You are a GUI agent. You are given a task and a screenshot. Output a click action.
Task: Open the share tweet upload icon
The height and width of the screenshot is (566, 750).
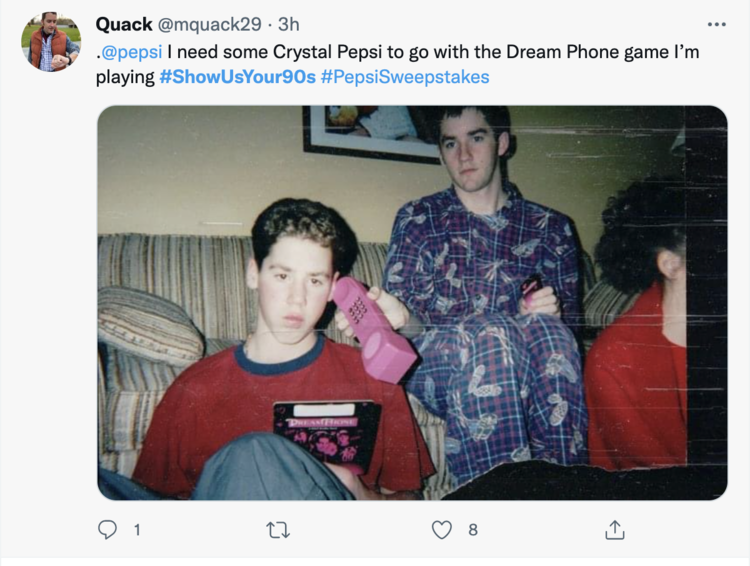coord(615,530)
